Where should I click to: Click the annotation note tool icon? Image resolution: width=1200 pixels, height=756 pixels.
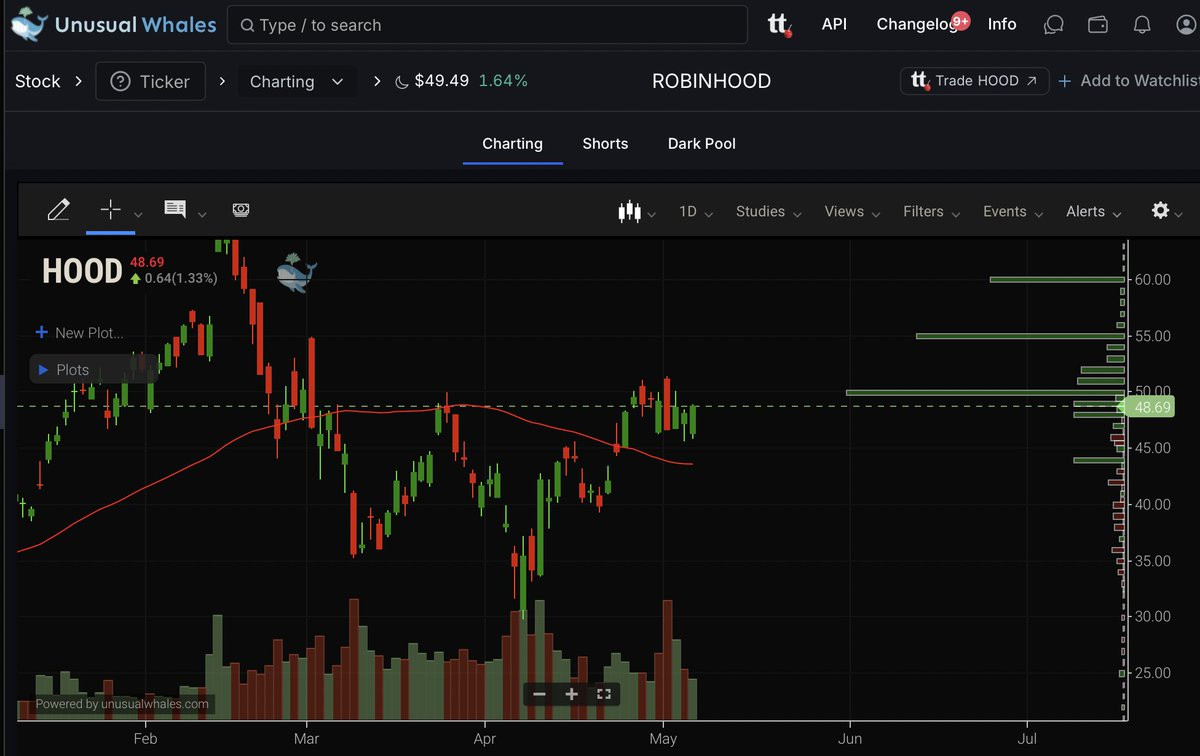click(175, 210)
